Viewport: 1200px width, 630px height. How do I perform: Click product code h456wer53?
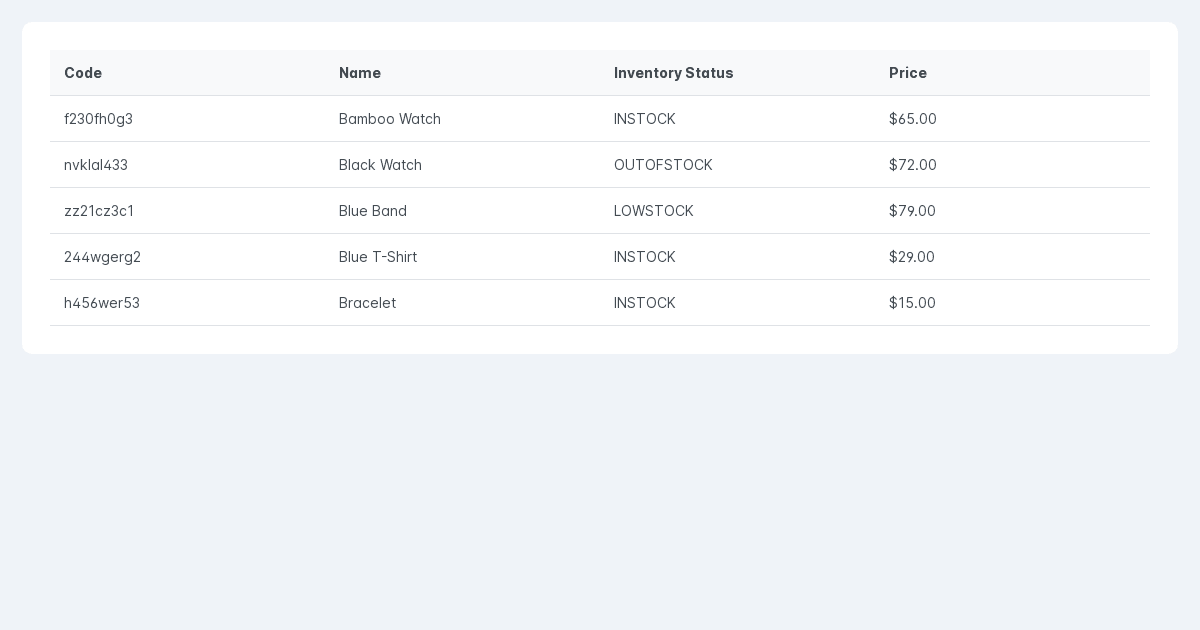coord(102,303)
